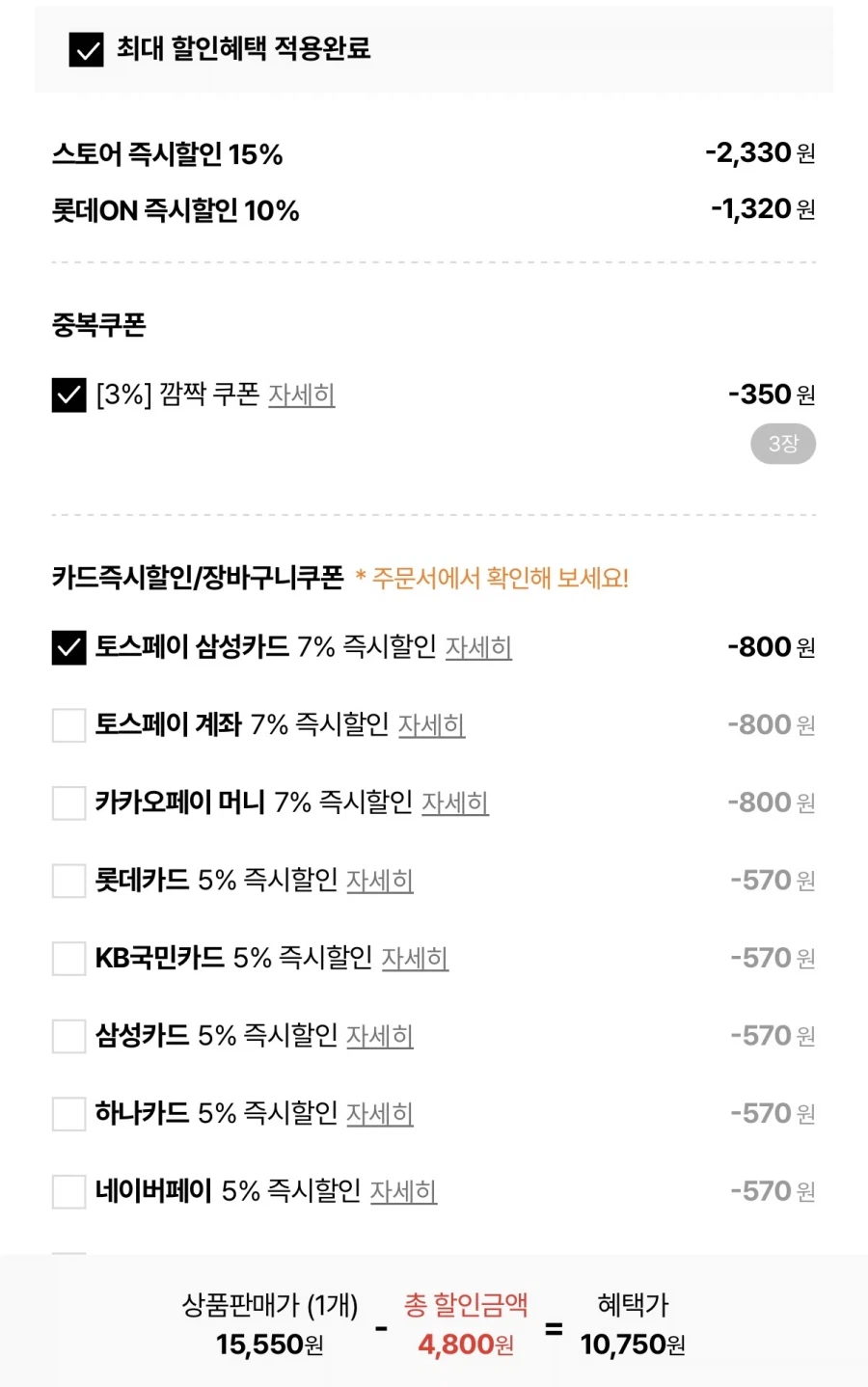Uncheck the [3%] 깜짝 쿠폰 checkbox

click(68, 394)
